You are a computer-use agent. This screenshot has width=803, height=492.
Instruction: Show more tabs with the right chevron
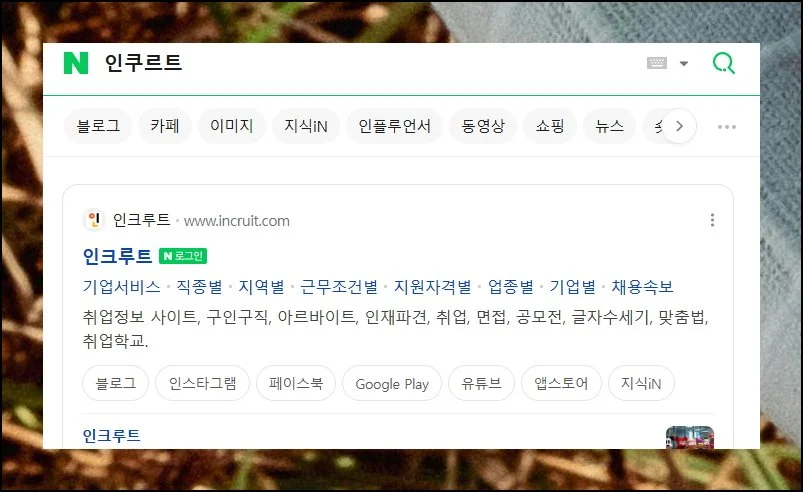pos(679,126)
